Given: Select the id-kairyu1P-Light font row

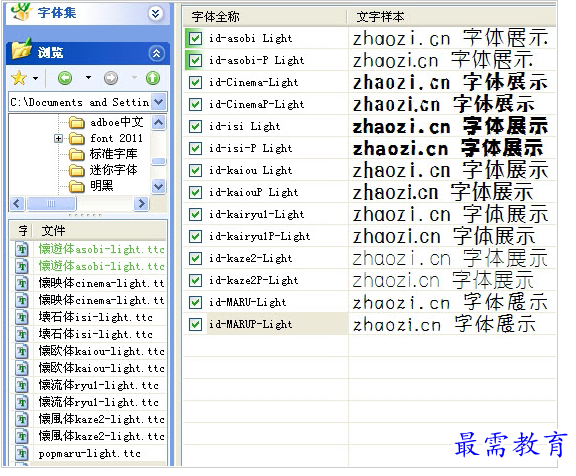Looking at the screenshot, I should (369, 236).
